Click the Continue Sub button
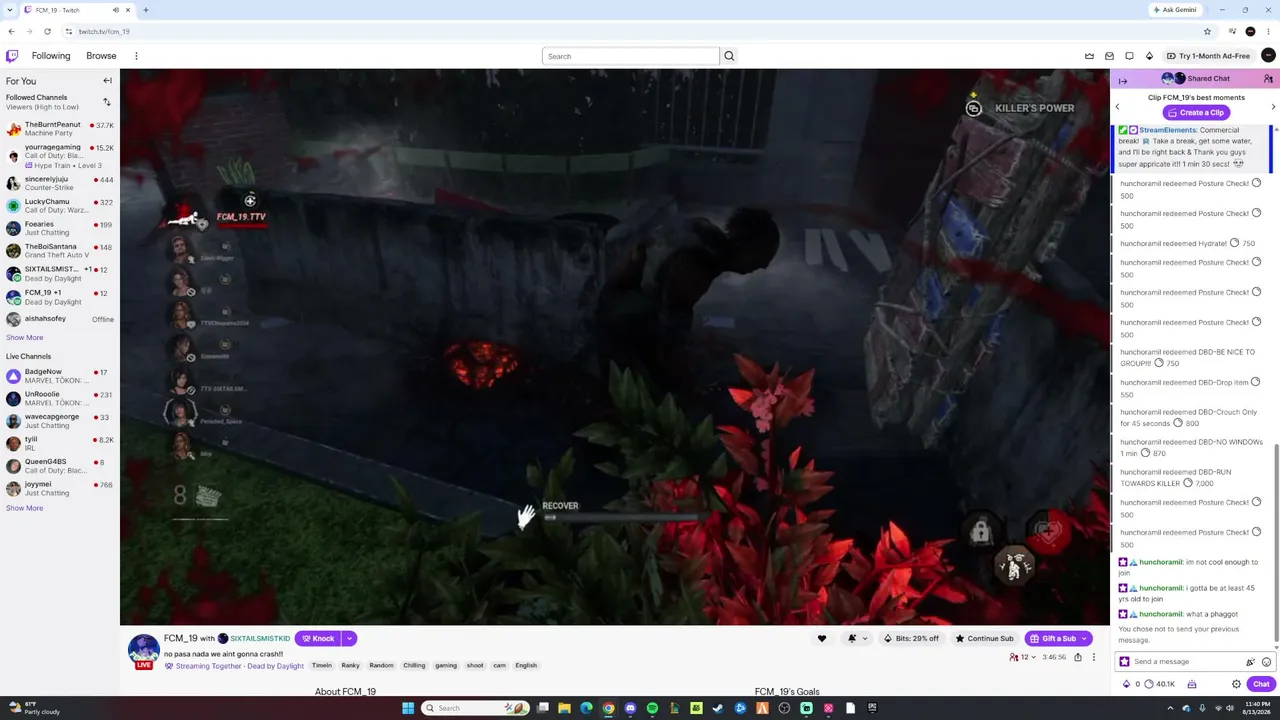Viewport: 1280px width, 720px height. 985,638
